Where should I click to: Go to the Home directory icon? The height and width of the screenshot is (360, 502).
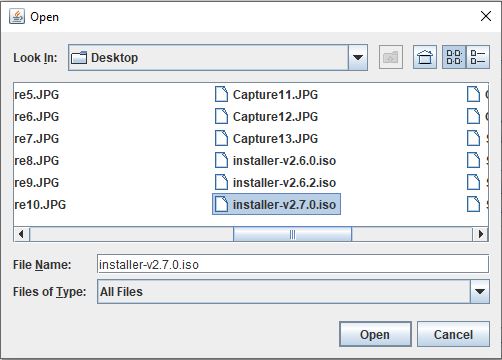pos(425,57)
